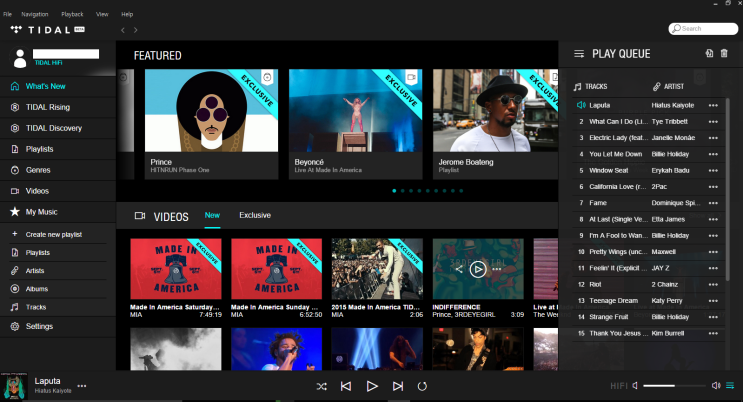The image size is (743, 402).
Task: Toggle repeat mode
Action: click(422, 386)
